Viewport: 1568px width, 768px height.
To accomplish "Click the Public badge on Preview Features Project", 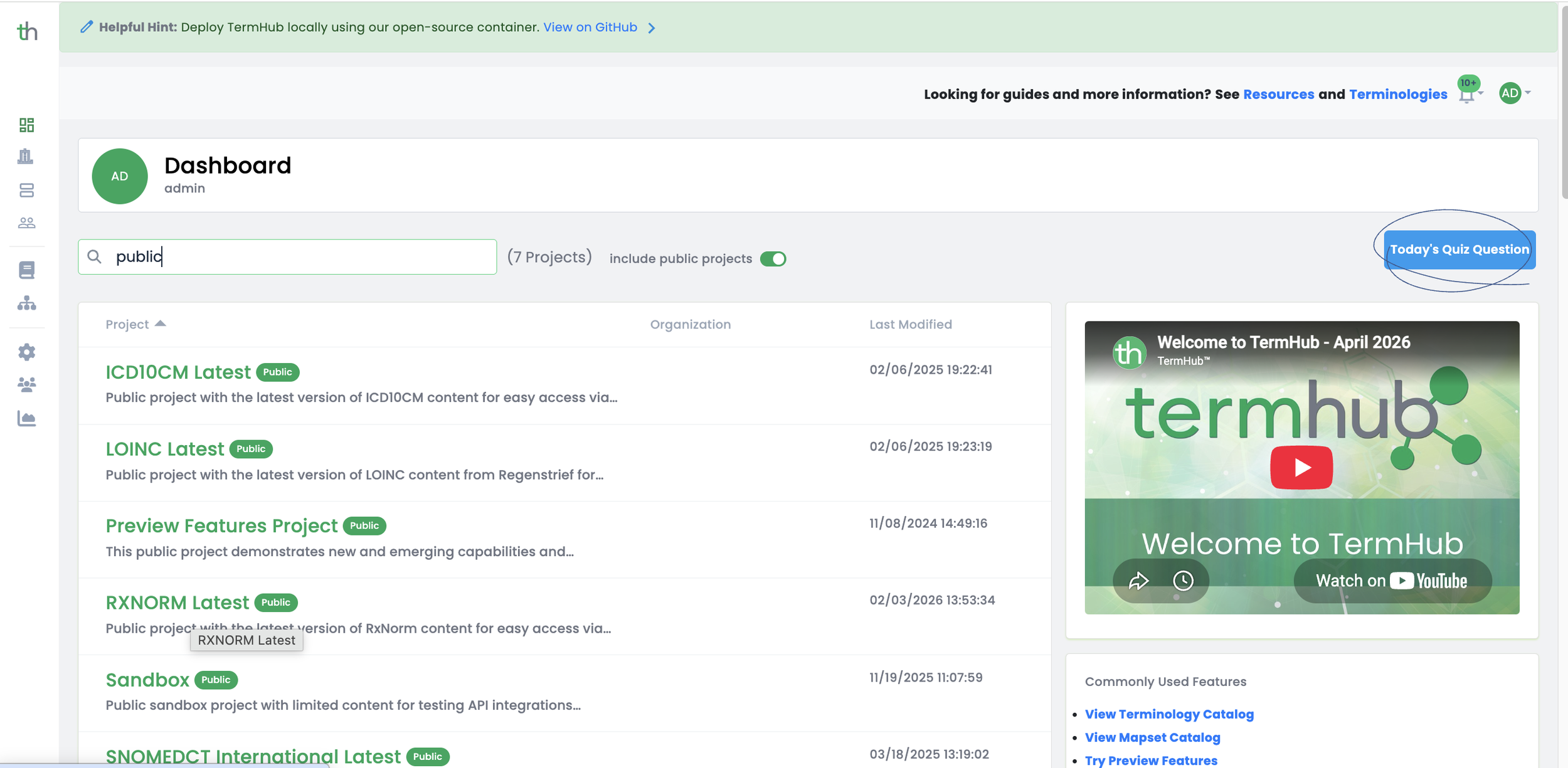I will [x=364, y=525].
